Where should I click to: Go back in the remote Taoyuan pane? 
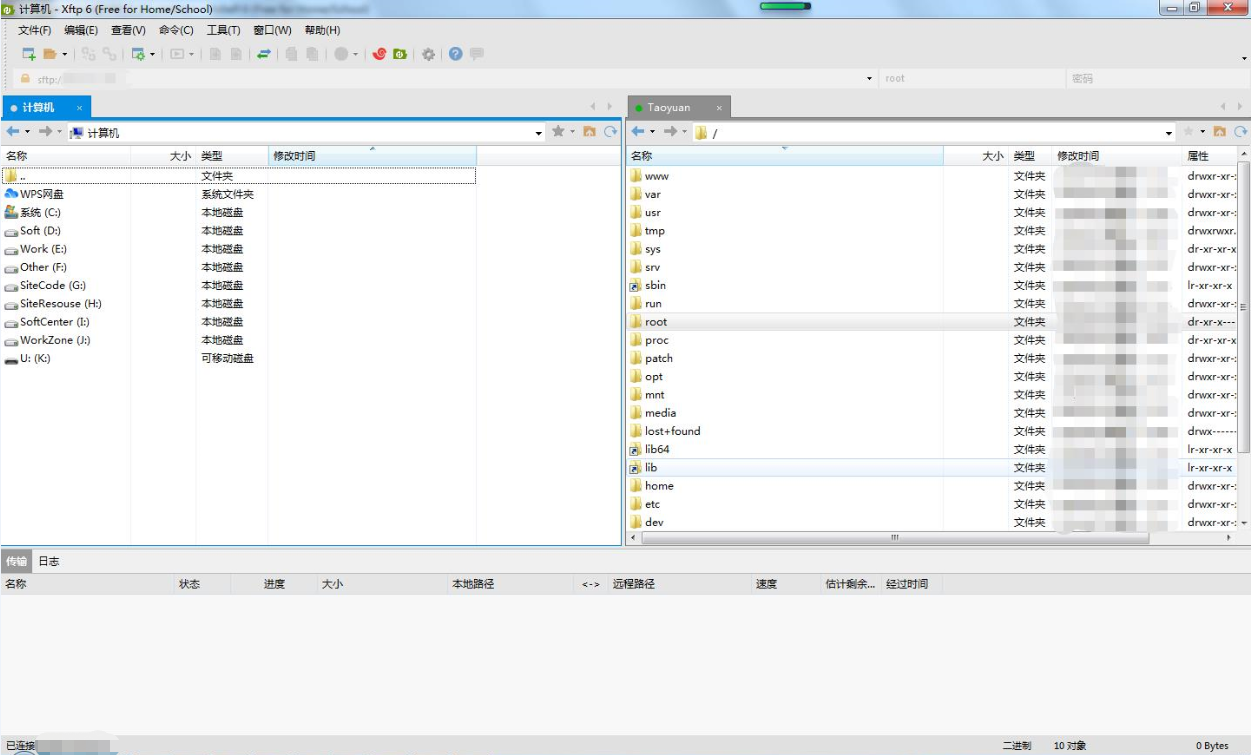[638, 132]
